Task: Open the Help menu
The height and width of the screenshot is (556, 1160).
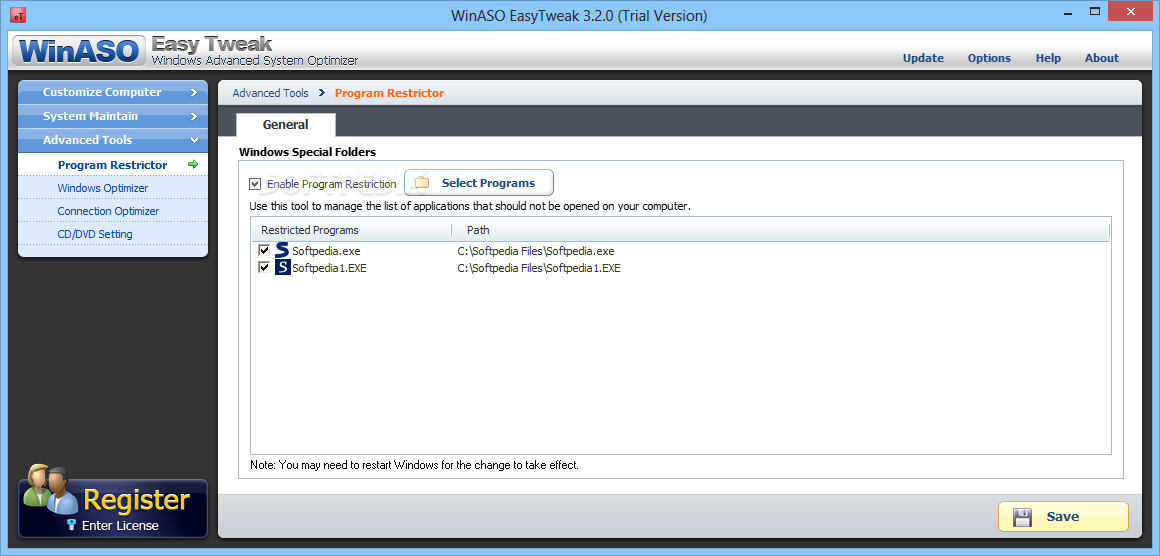Action: tap(1048, 58)
